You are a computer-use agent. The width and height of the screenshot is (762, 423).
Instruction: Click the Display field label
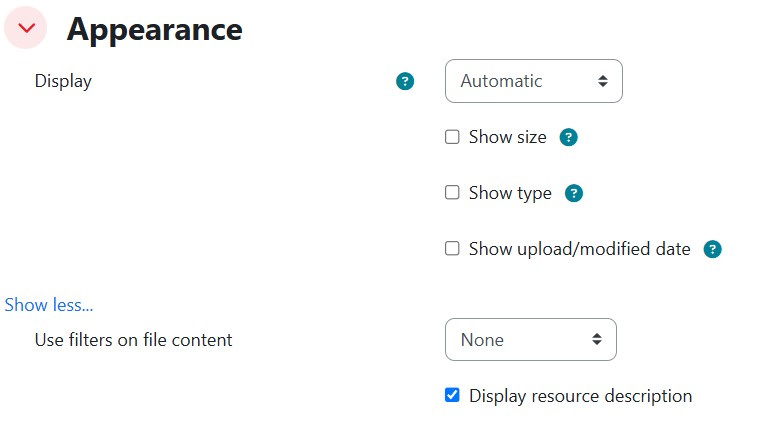tap(63, 81)
